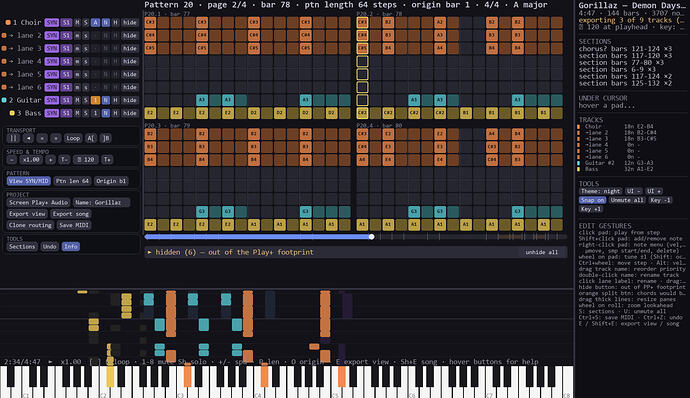
Task: Click unhide all in hidden tracks bar
Action: 542,252
